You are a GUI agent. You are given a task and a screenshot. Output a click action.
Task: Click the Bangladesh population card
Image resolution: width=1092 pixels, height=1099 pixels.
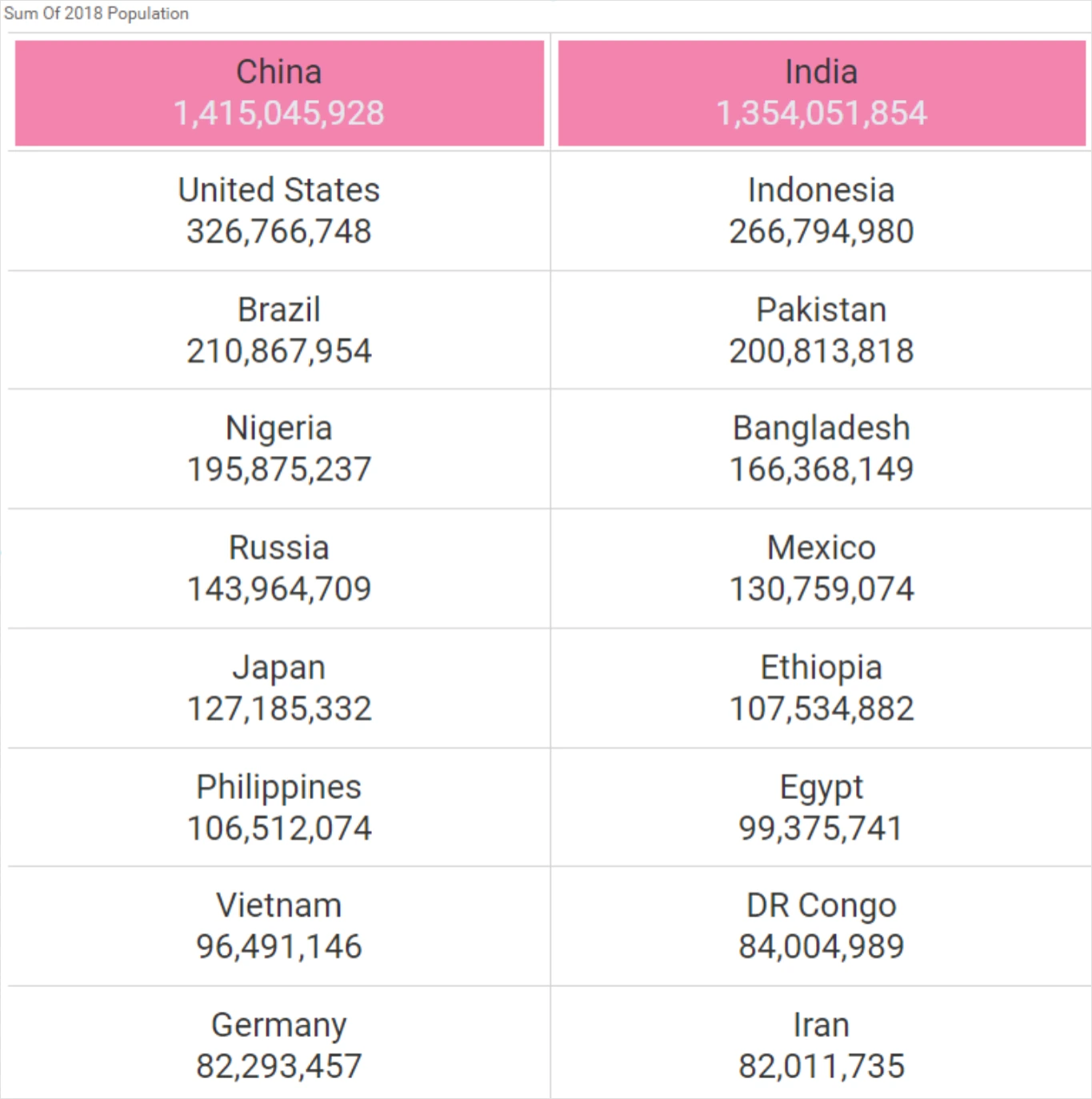pos(821,449)
